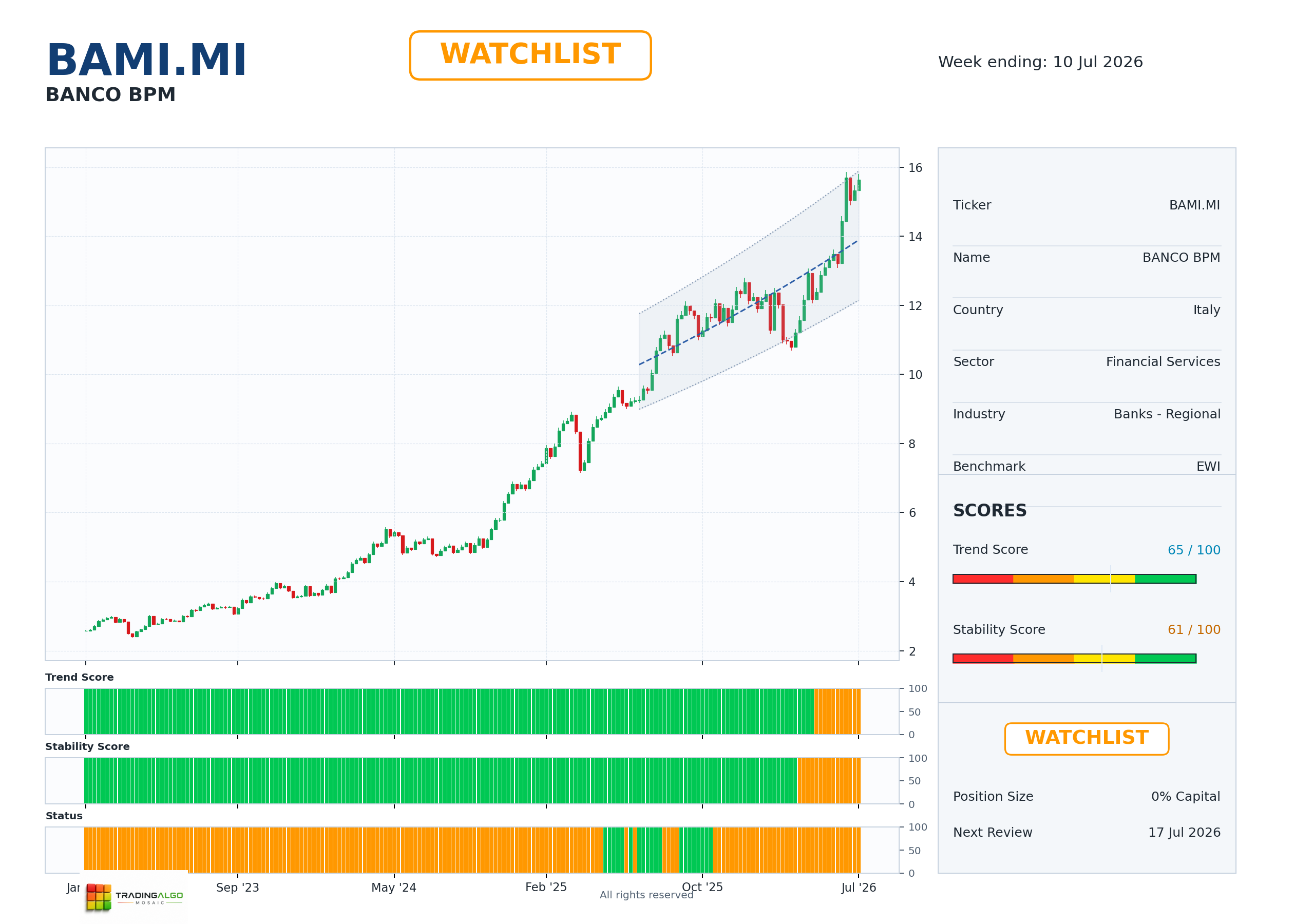This screenshot has height=924, width=1294.
Task: Click the 'Feb '25' x-axis label
Action: tap(546, 887)
